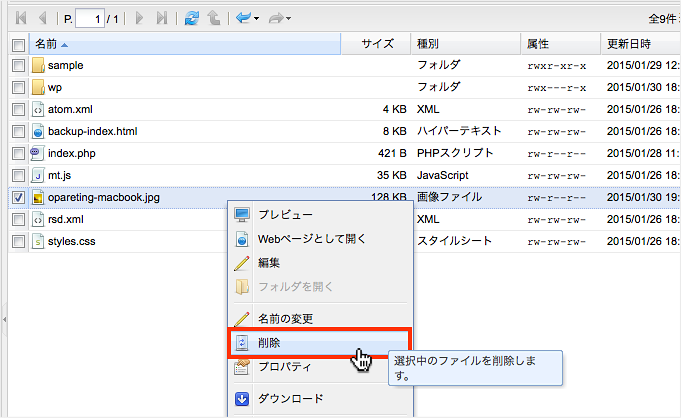Screen dimensions: 681x418
Task: Uncheck the opareting-macbook.jpg checkbox
Action: pyautogui.click(x=18, y=198)
